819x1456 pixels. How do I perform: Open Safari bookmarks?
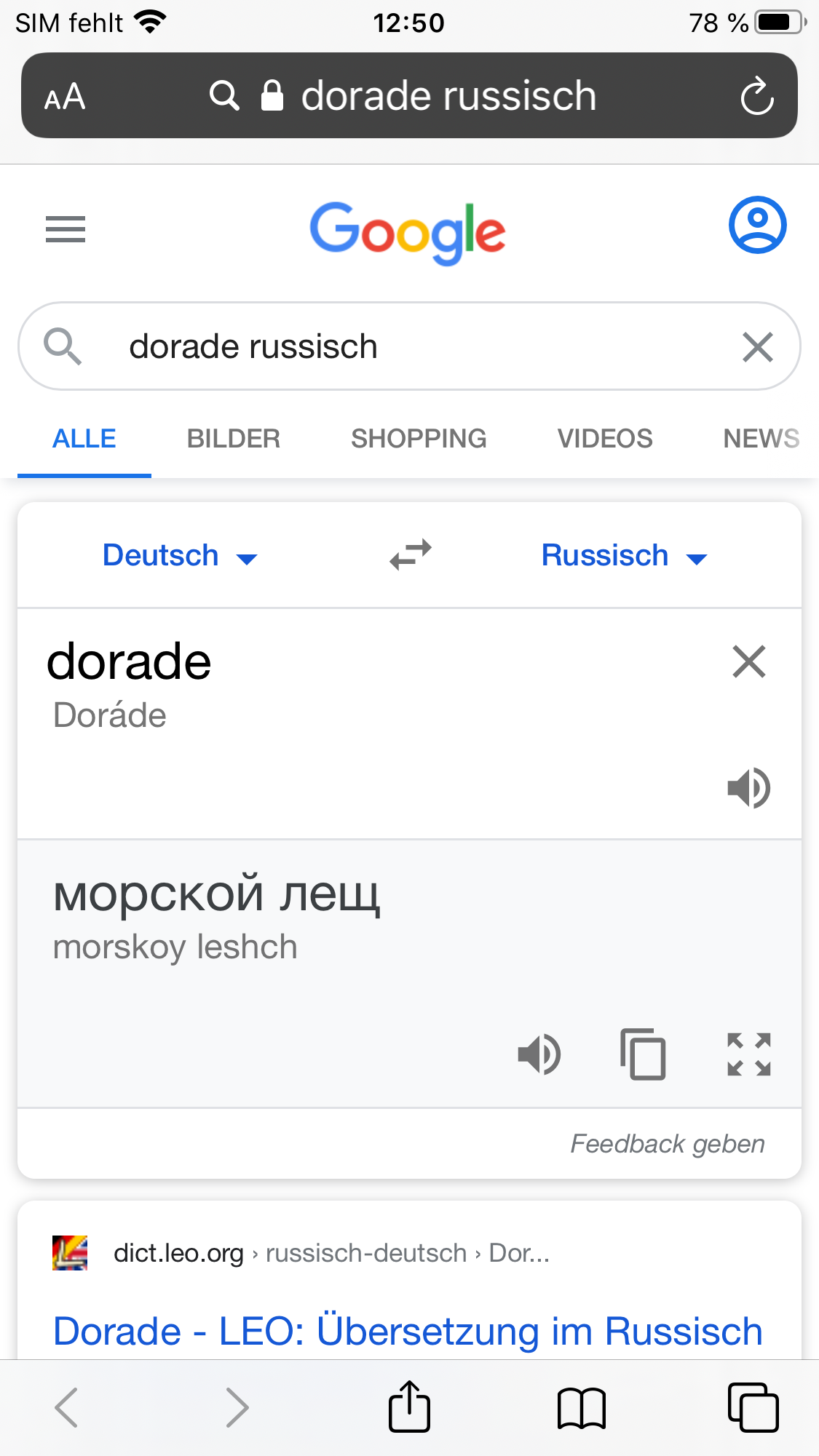point(581,1407)
